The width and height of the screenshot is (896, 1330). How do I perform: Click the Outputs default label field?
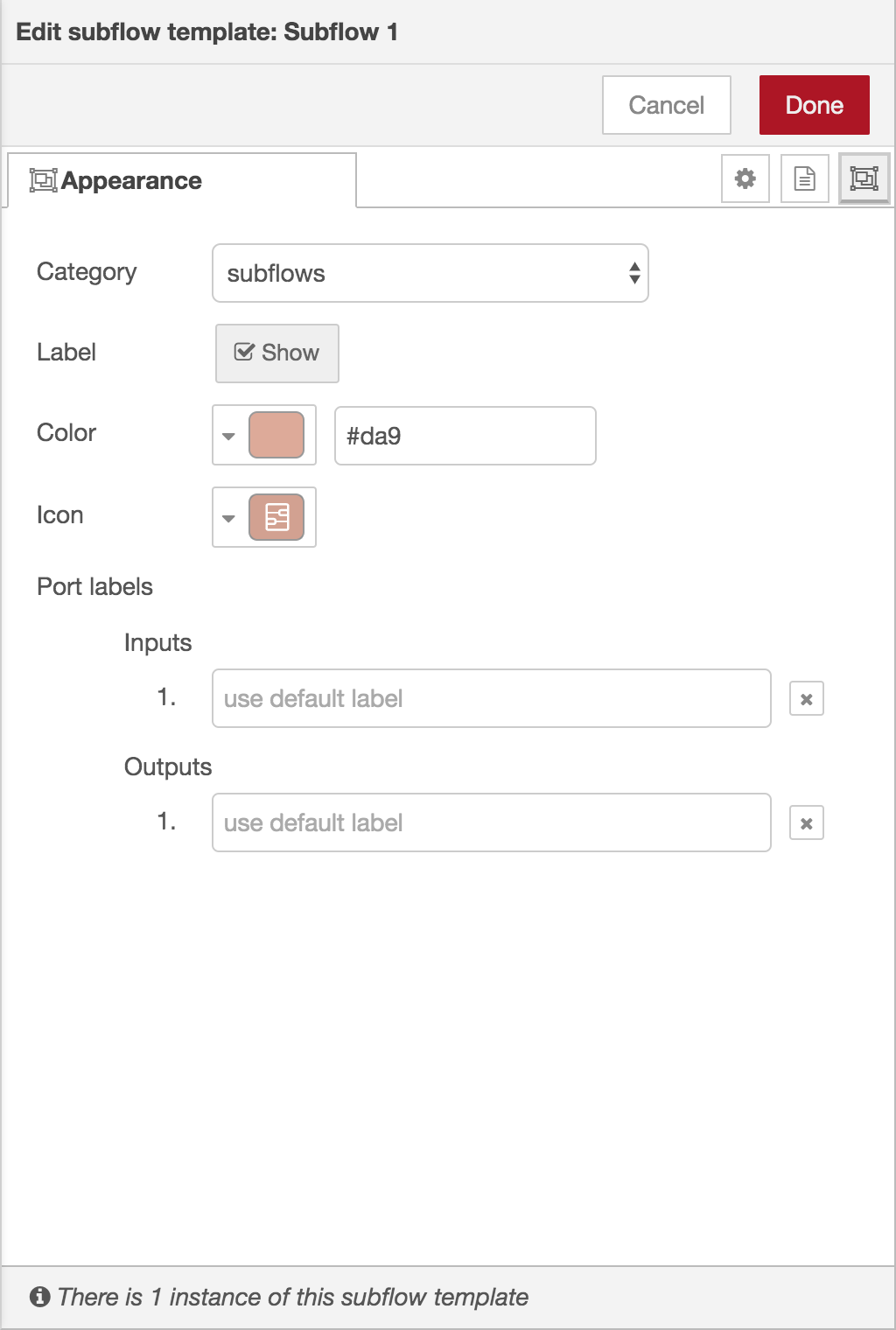pyautogui.click(x=491, y=822)
